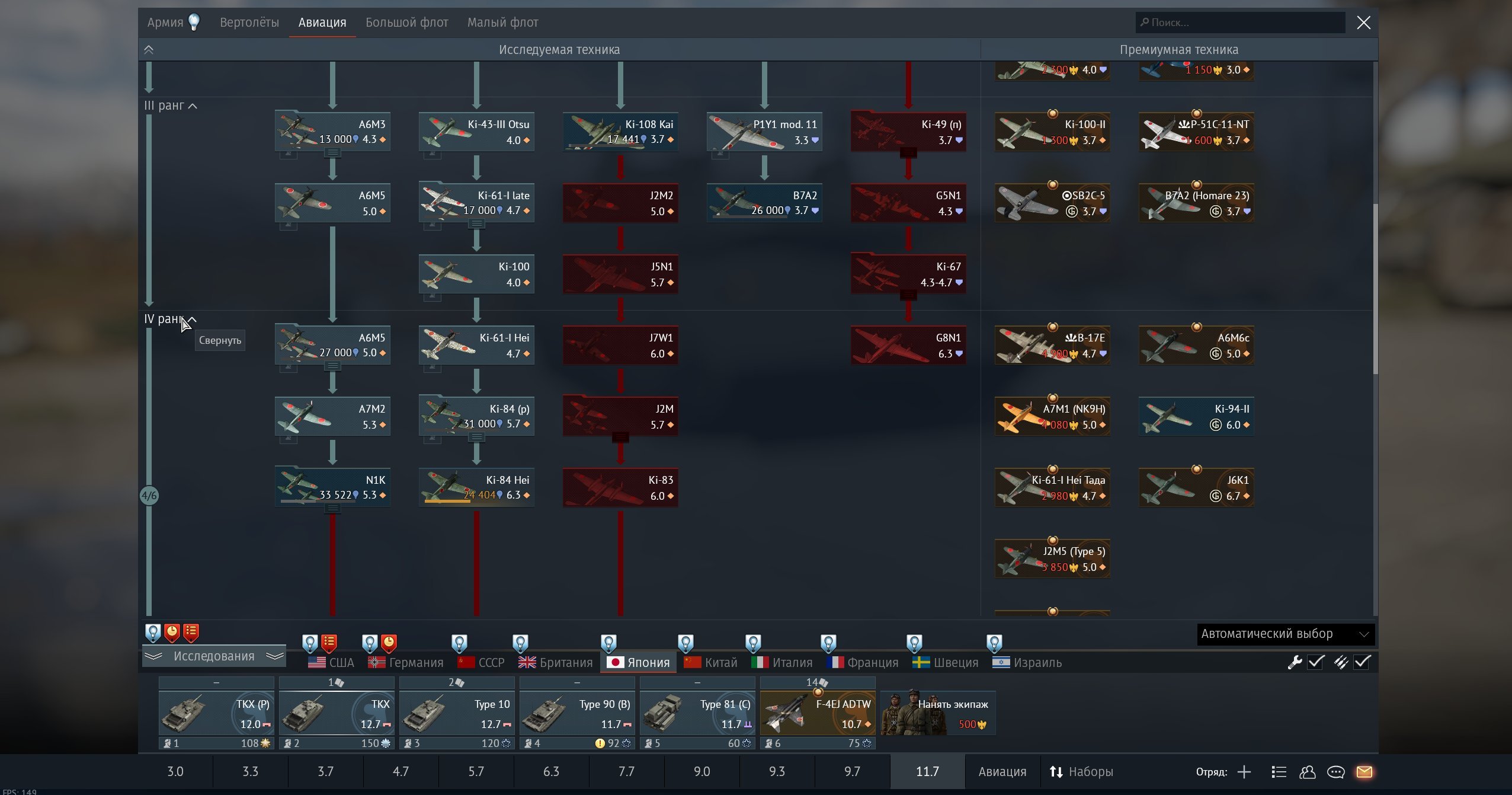Open the Автоматический выбор dropdown
The image size is (1512, 795).
(1284, 634)
